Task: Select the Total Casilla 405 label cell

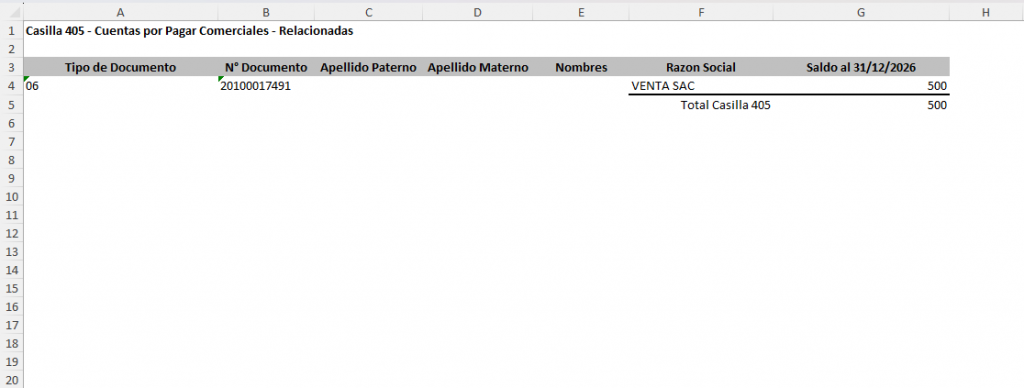Action: point(701,105)
